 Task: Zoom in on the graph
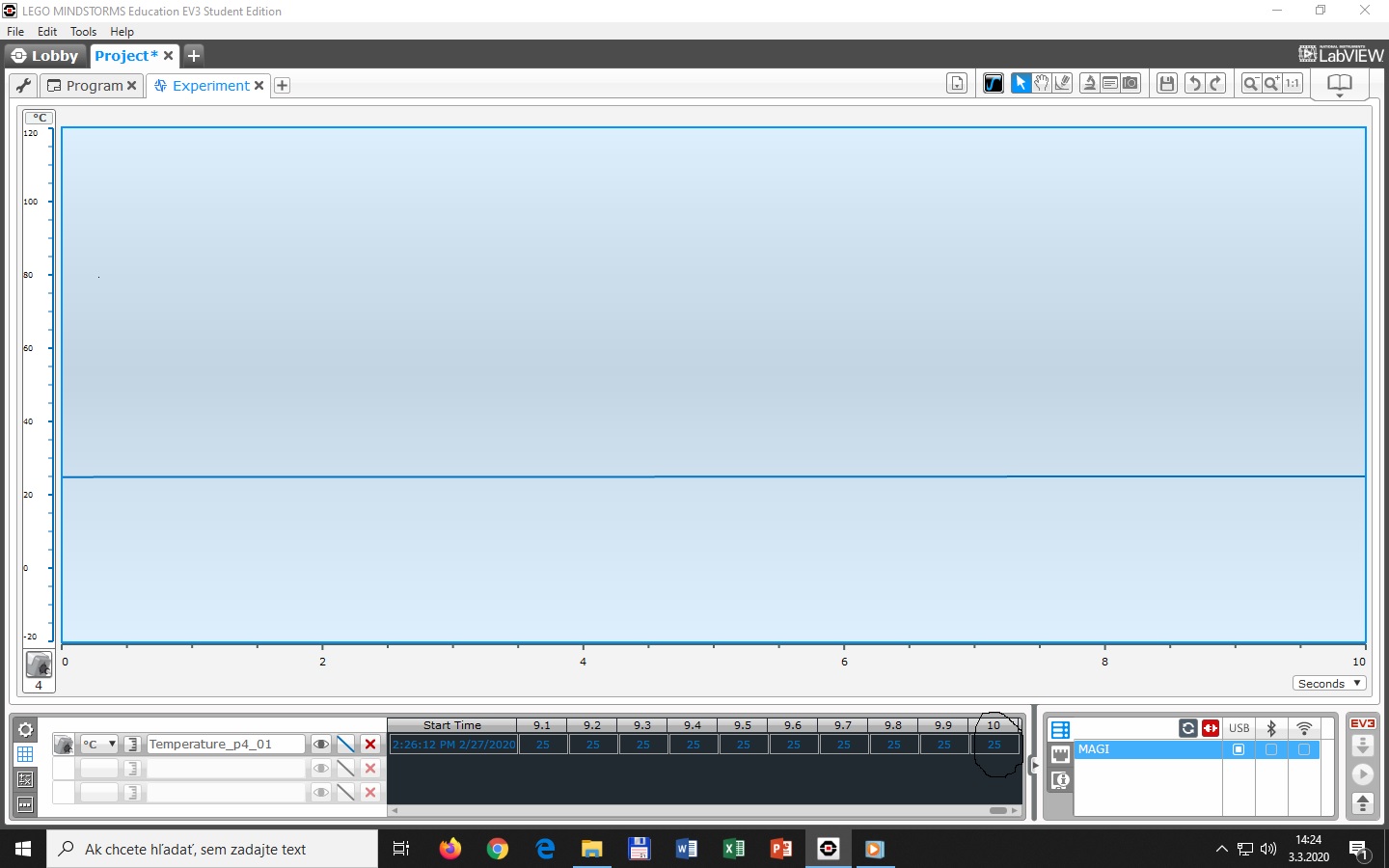click(1272, 84)
